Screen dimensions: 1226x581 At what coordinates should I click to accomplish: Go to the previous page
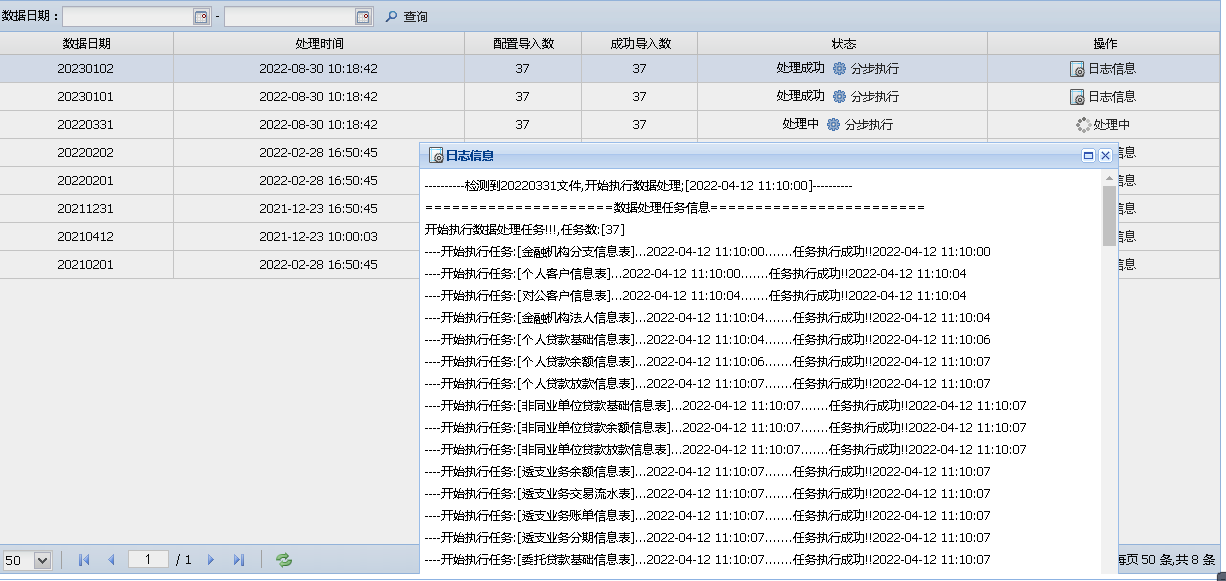(111, 560)
